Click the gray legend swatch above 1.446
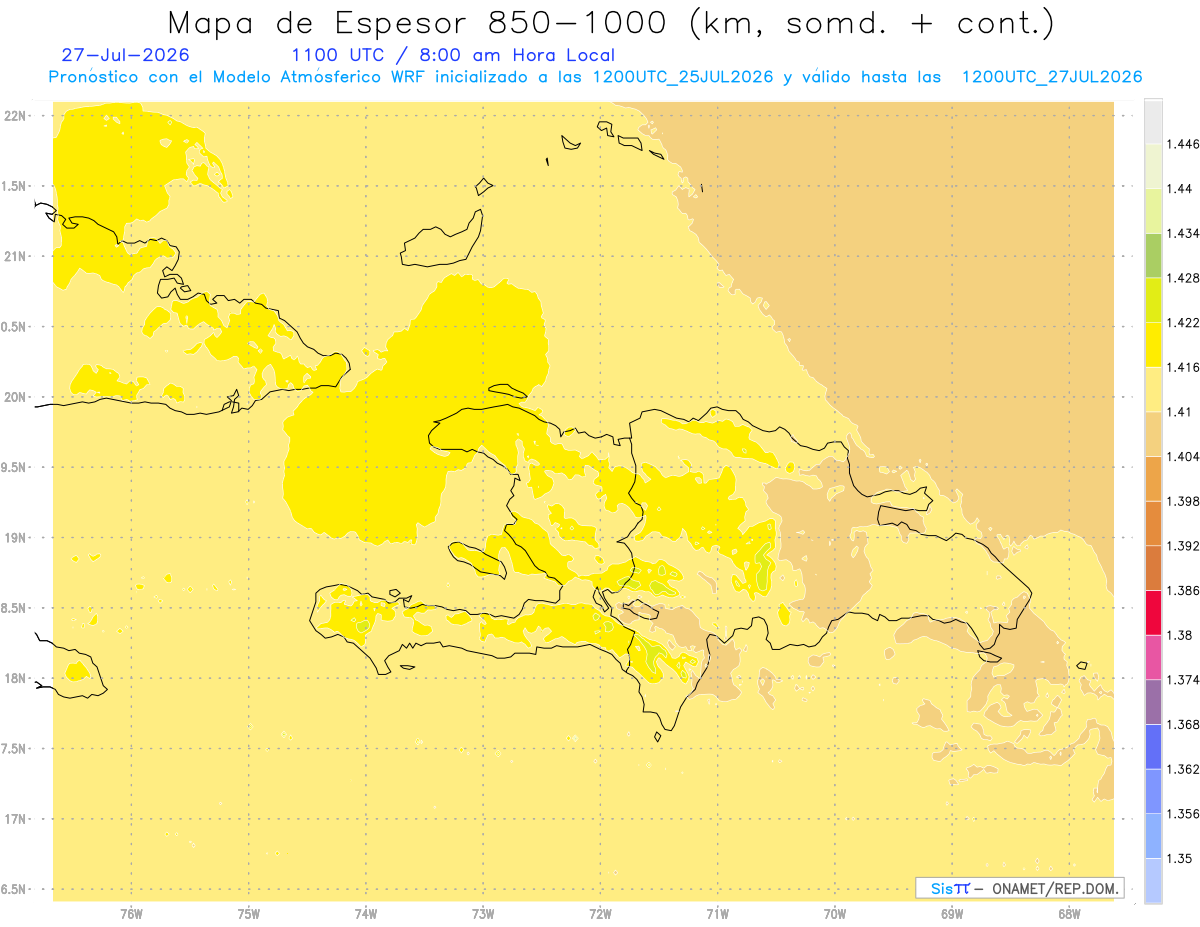 click(x=1153, y=122)
